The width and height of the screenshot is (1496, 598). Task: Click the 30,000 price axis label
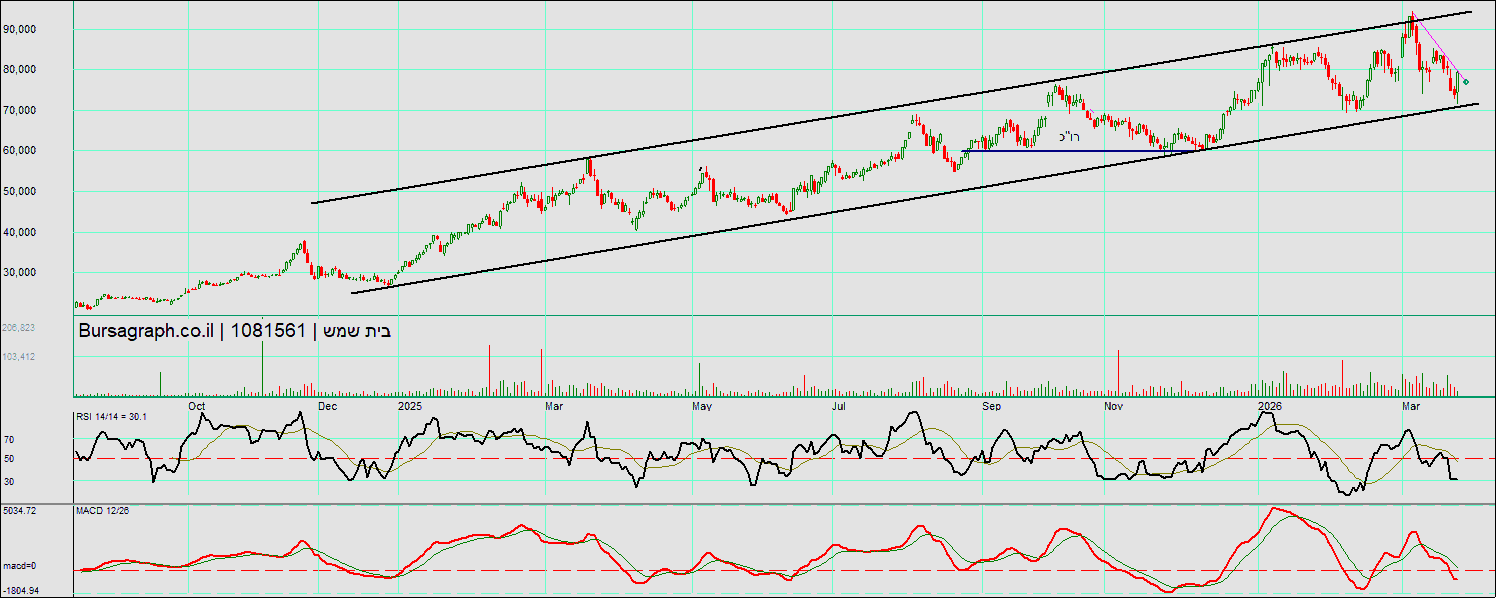(20, 272)
